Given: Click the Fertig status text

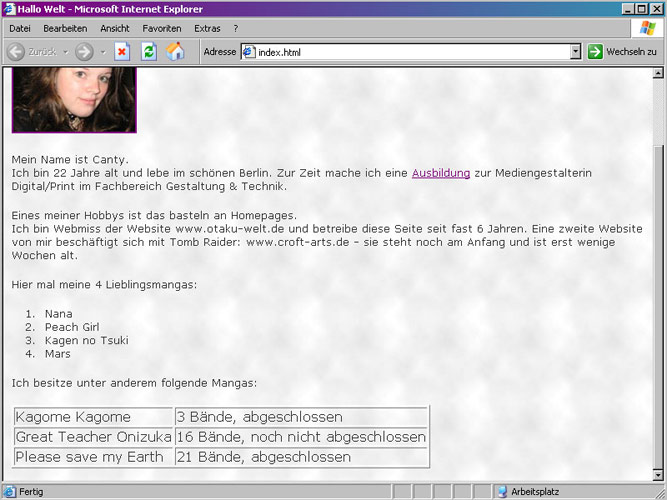Looking at the screenshot, I should point(31,492).
